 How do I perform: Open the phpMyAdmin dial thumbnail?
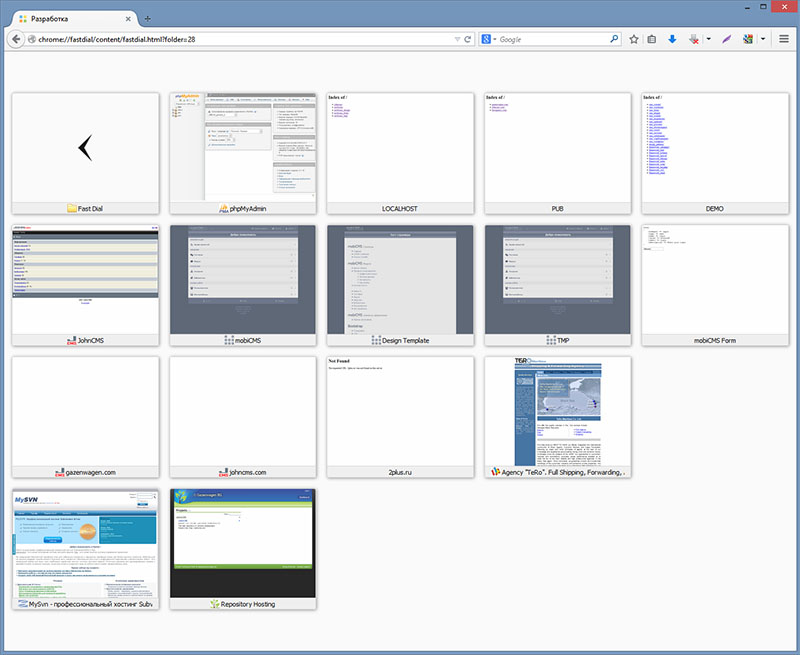(243, 147)
